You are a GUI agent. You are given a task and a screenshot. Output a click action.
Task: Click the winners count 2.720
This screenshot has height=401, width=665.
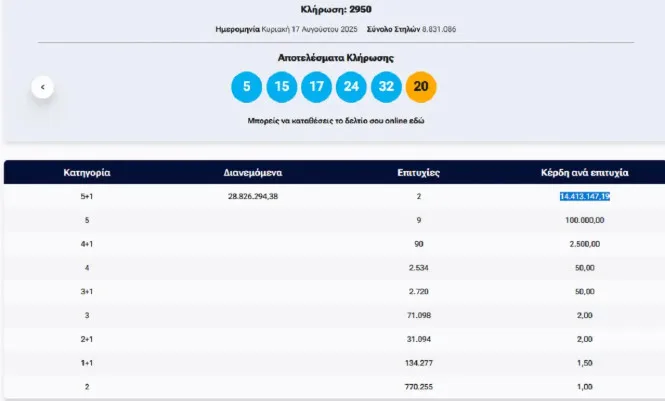419,292
